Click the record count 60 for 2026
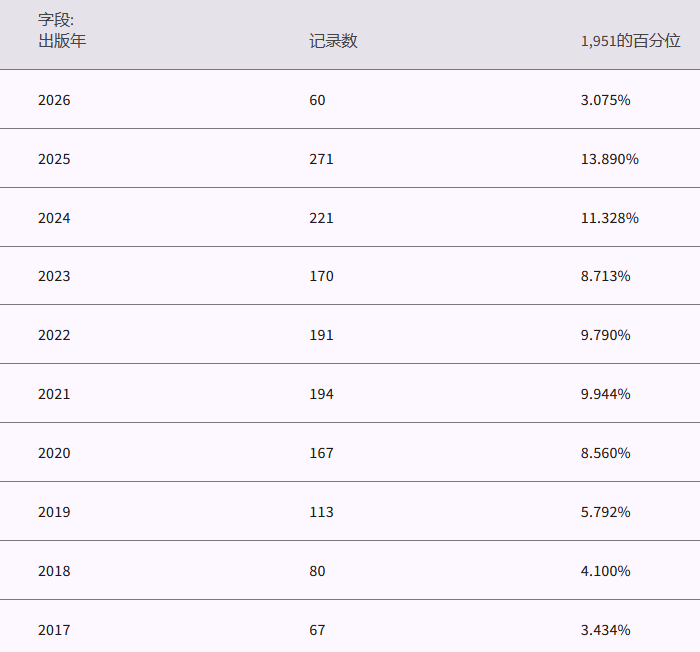The height and width of the screenshot is (652, 700). click(x=317, y=100)
